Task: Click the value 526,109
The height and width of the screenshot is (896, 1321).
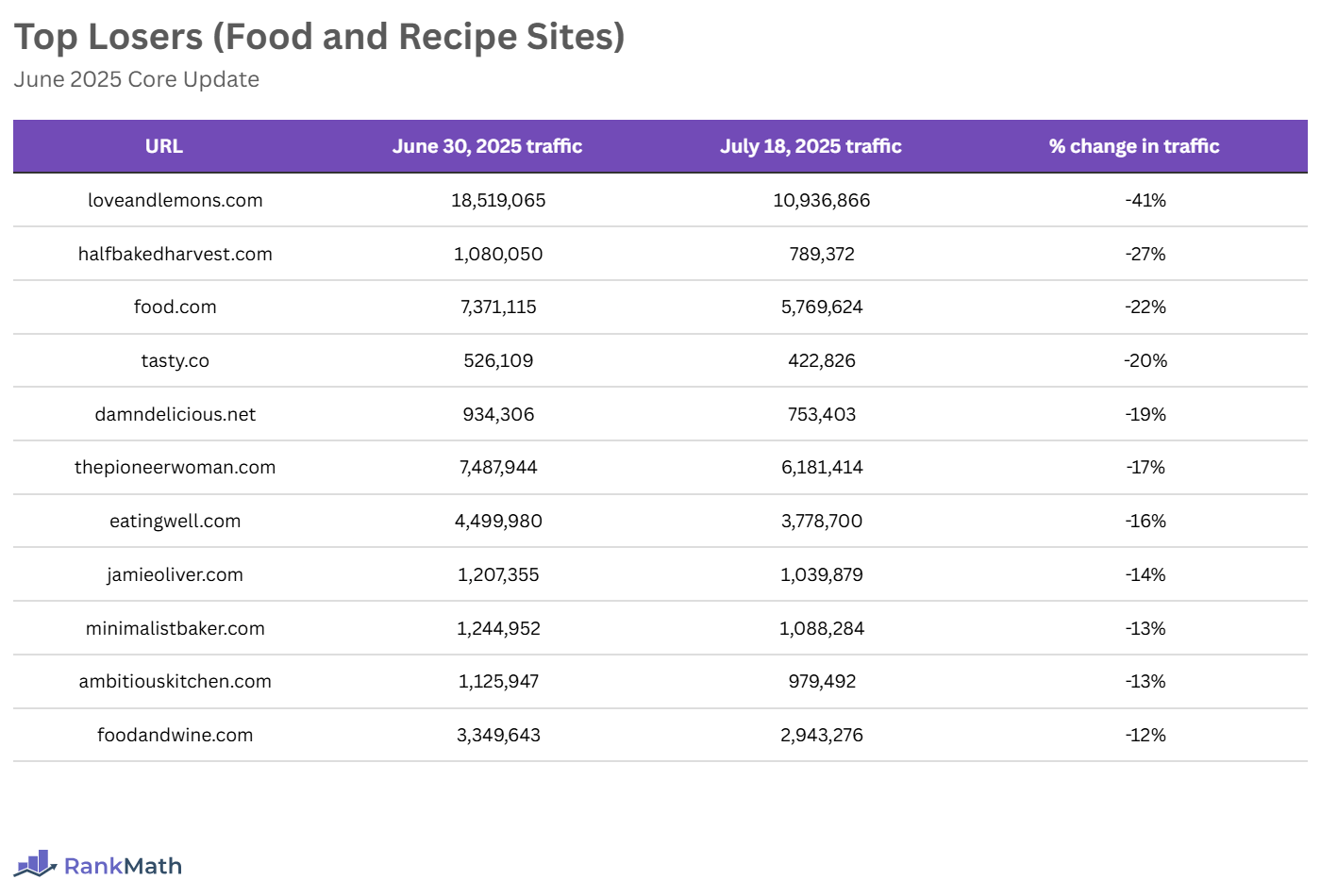Action: coord(498,360)
